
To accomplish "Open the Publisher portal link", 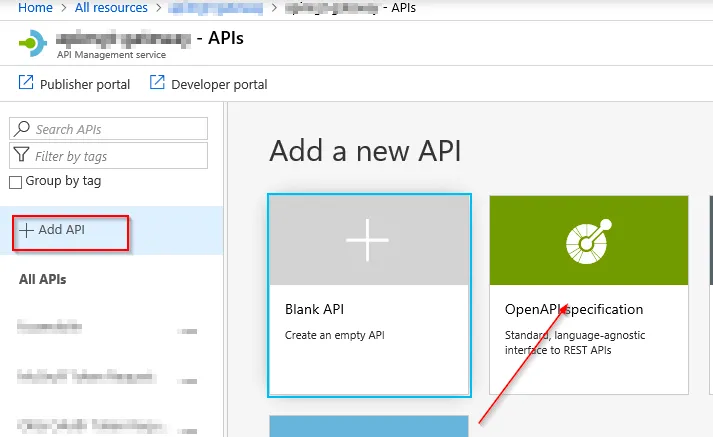I will [x=85, y=85].
